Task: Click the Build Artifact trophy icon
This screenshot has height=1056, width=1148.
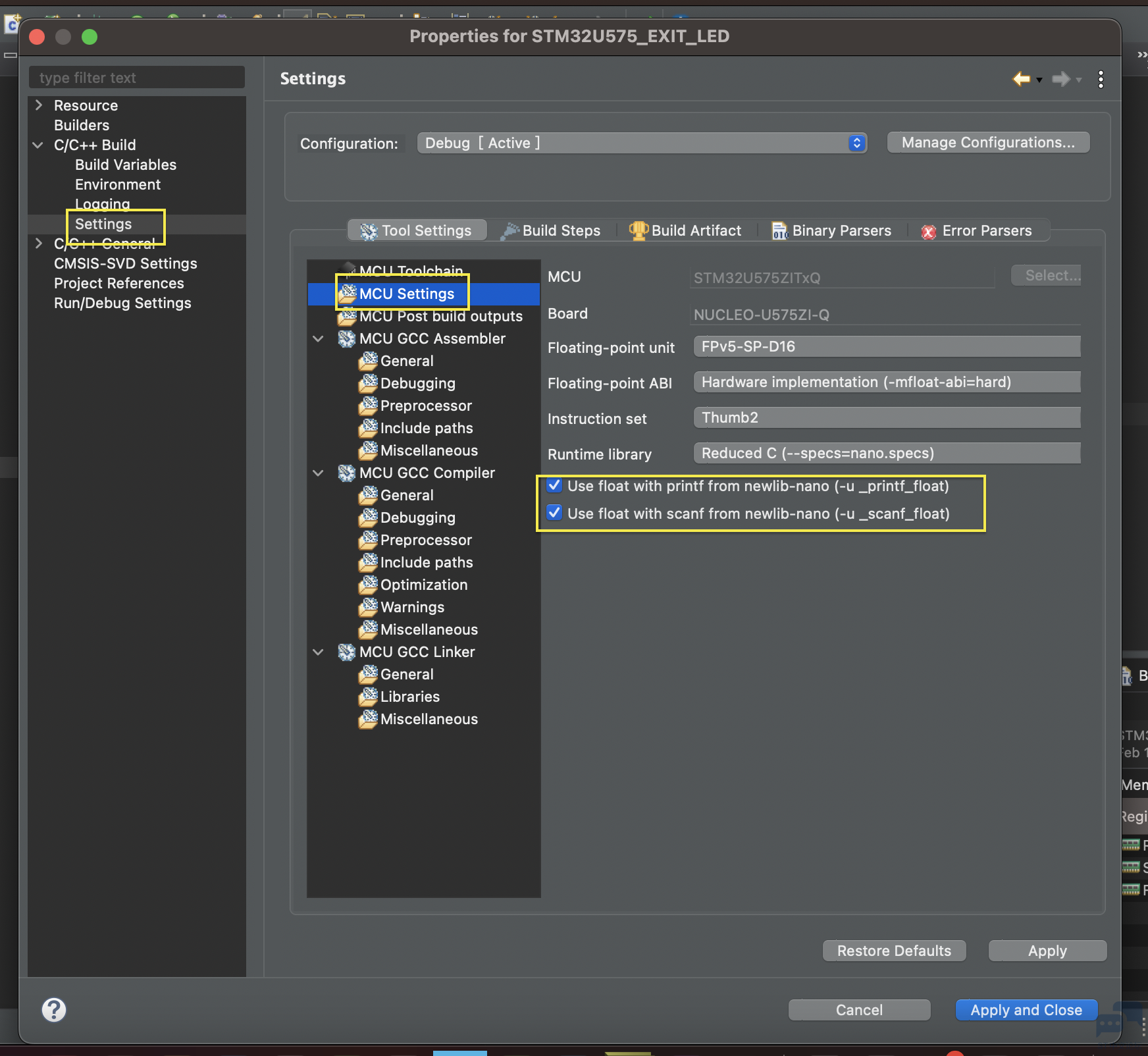Action: pyautogui.click(x=638, y=231)
